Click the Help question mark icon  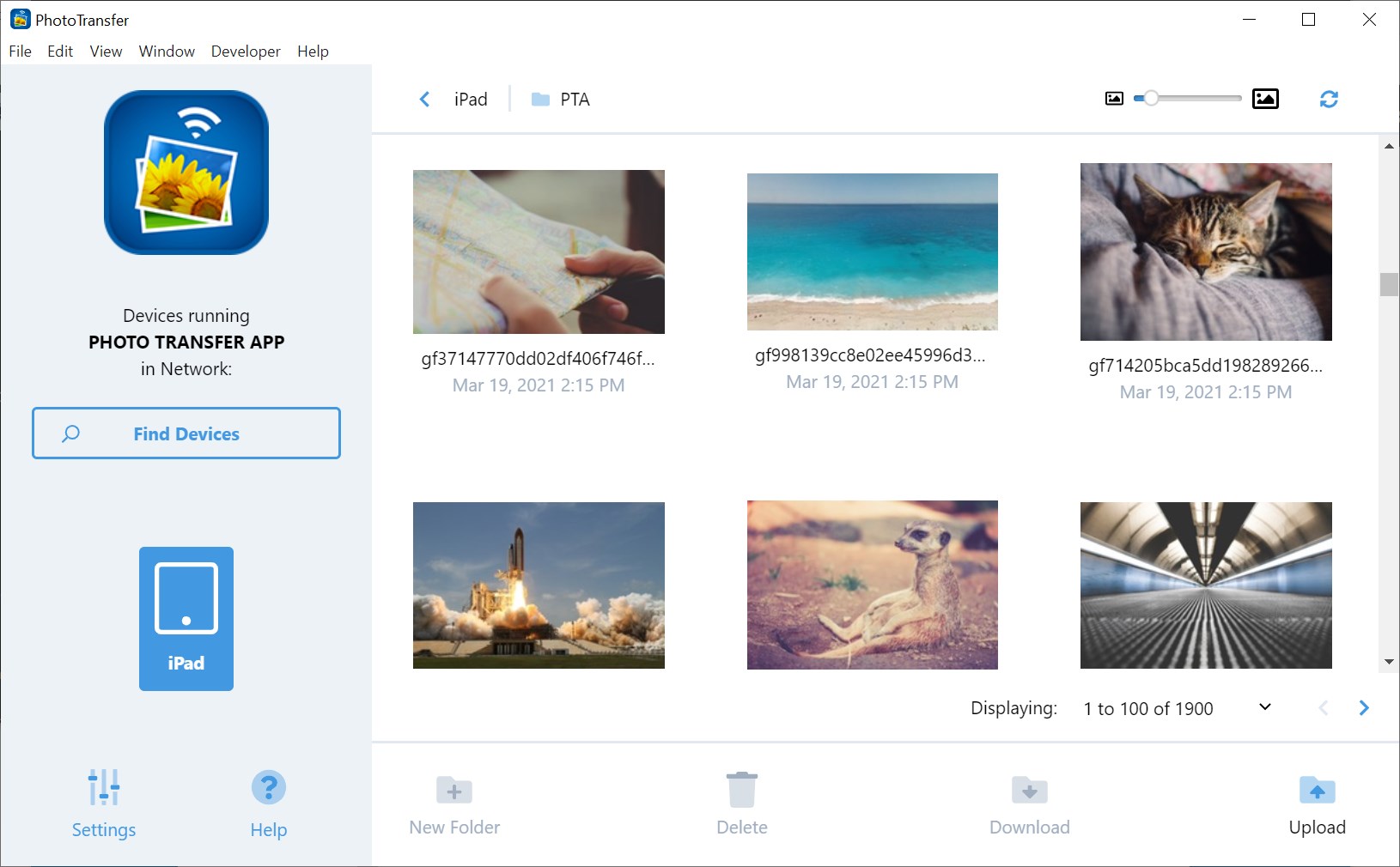coord(268,787)
